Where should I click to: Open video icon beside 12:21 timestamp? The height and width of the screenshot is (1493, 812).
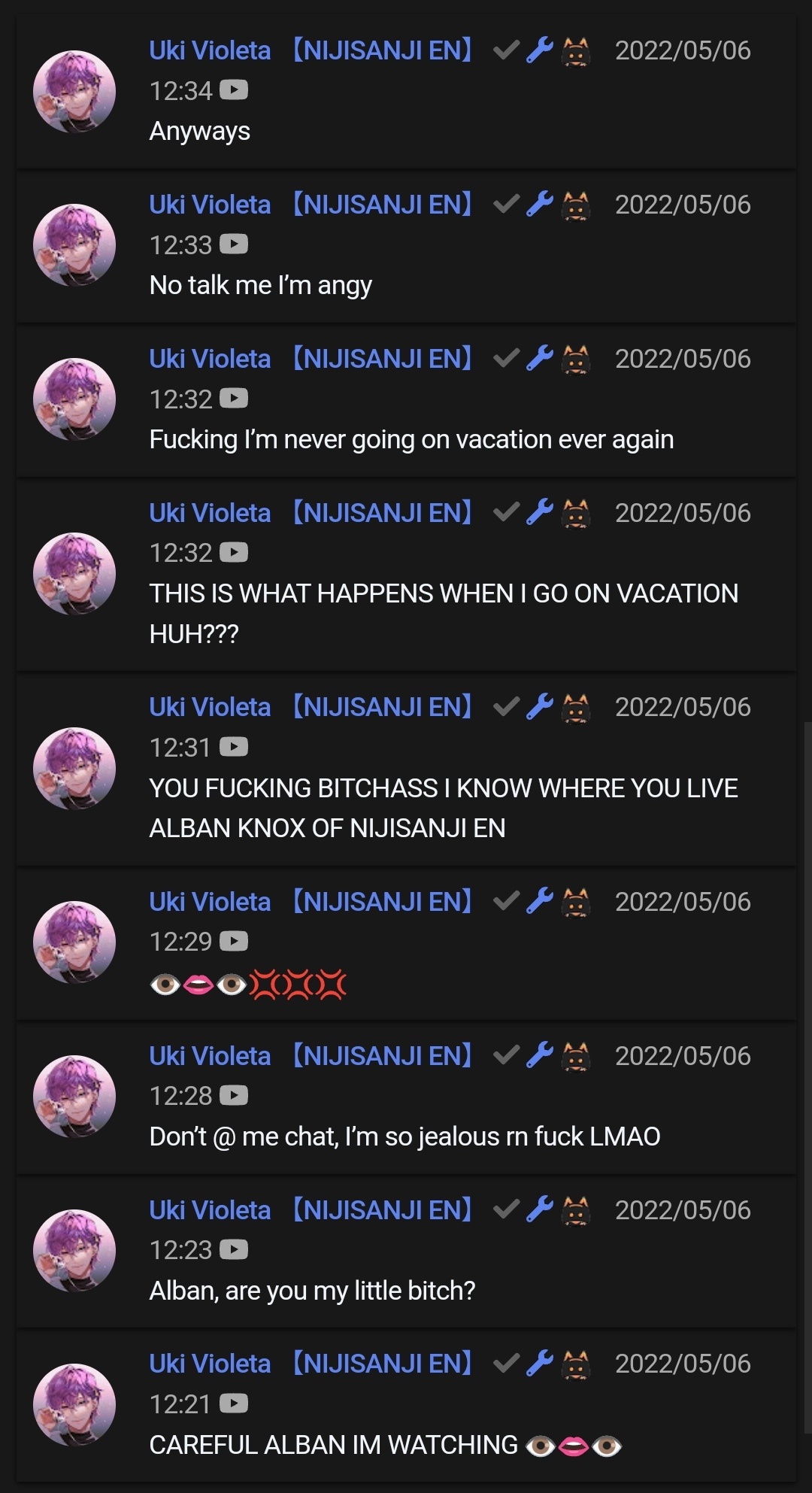234,1403
